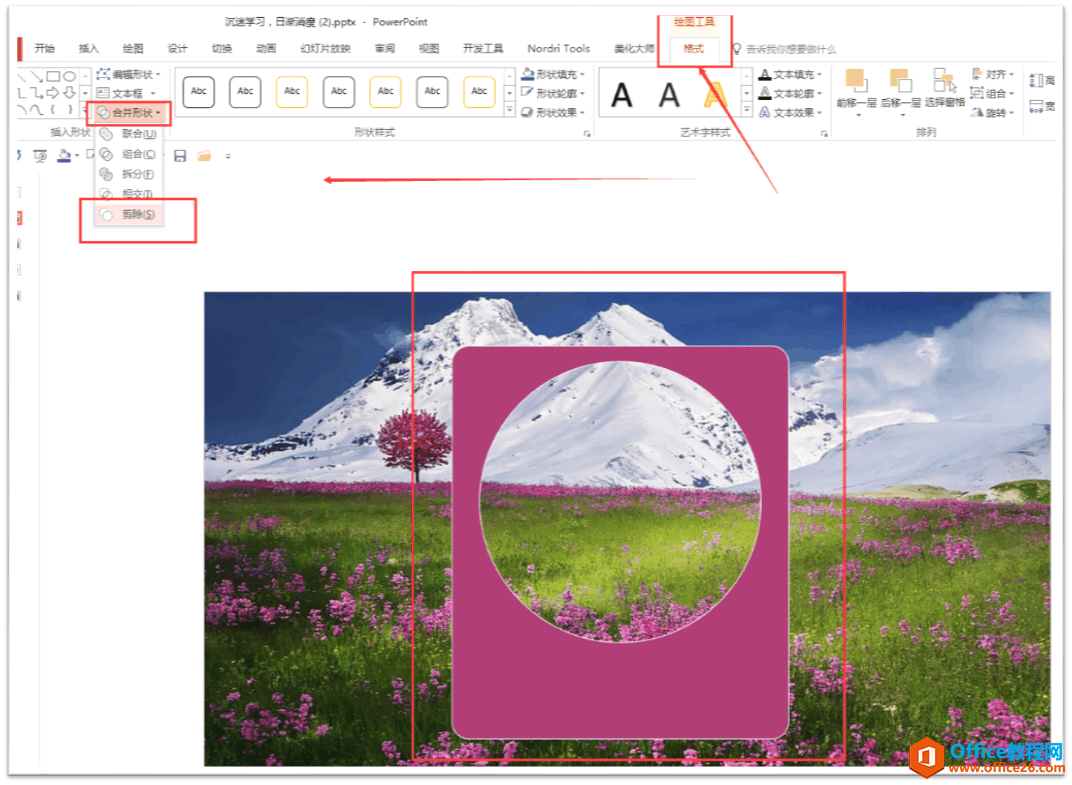Open Shape Fill (形状填充) dropdown

click(x=553, y=74)
